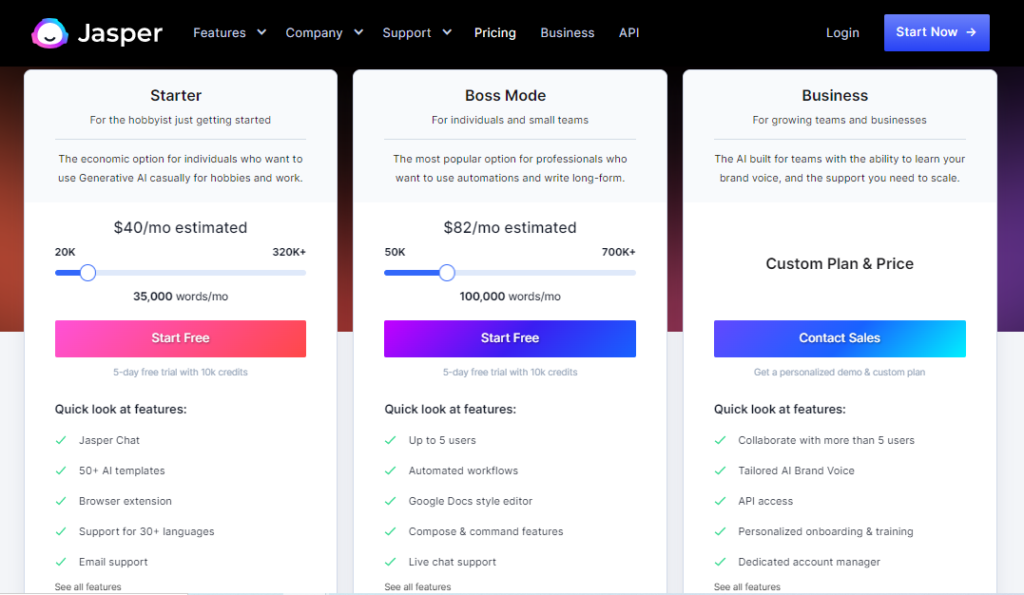The height and width of the screenshot is (595, 1024).
Task: Open See all features under Boss Mode
Action: [418, 587]
